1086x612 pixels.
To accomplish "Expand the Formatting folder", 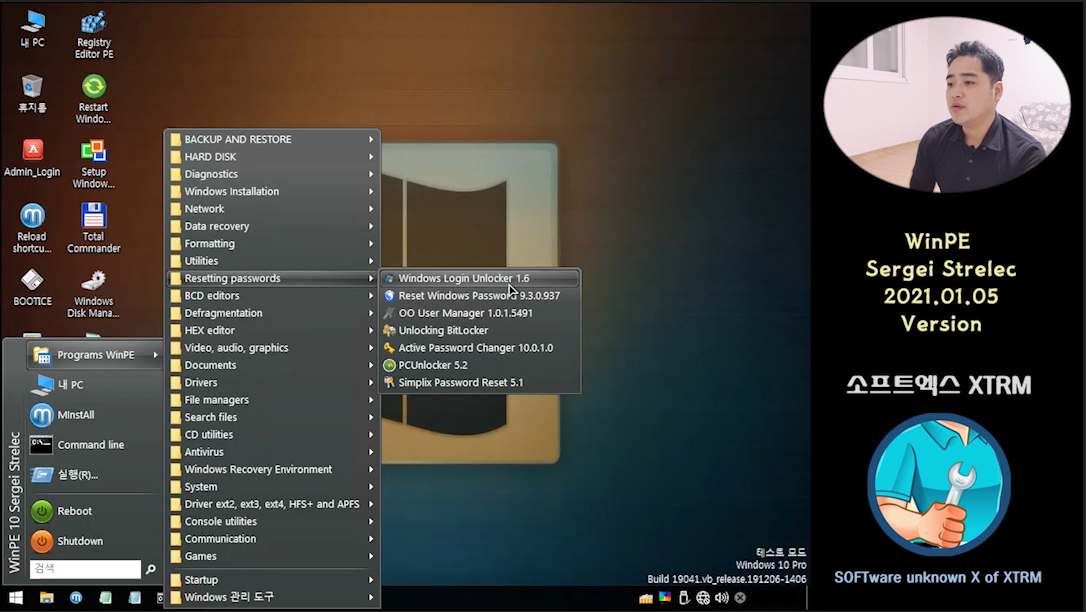I will coord(272,244).
